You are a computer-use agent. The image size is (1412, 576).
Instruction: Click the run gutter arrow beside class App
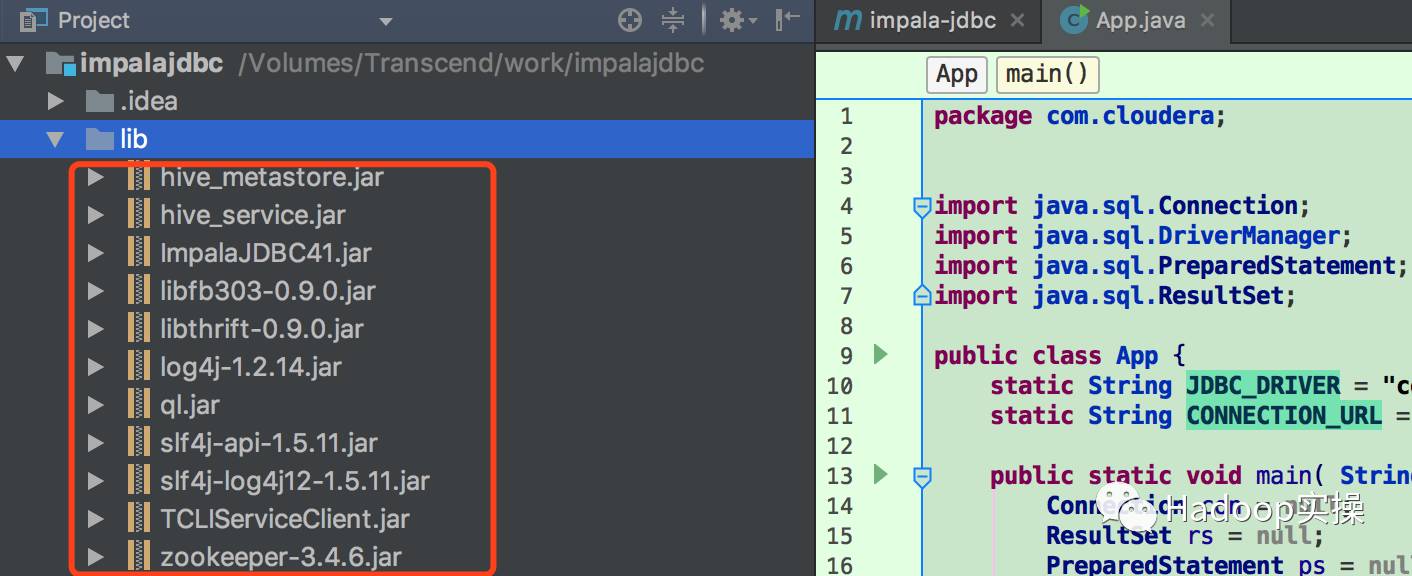tap(880, 354)
